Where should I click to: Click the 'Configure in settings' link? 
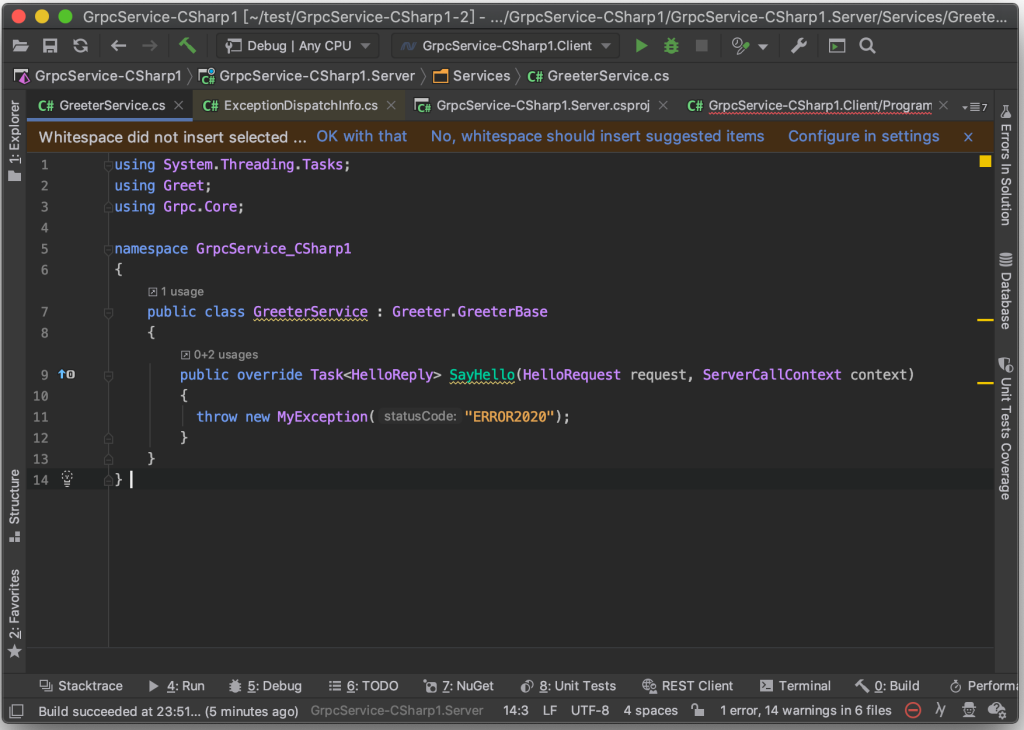[x=863, y=136]
